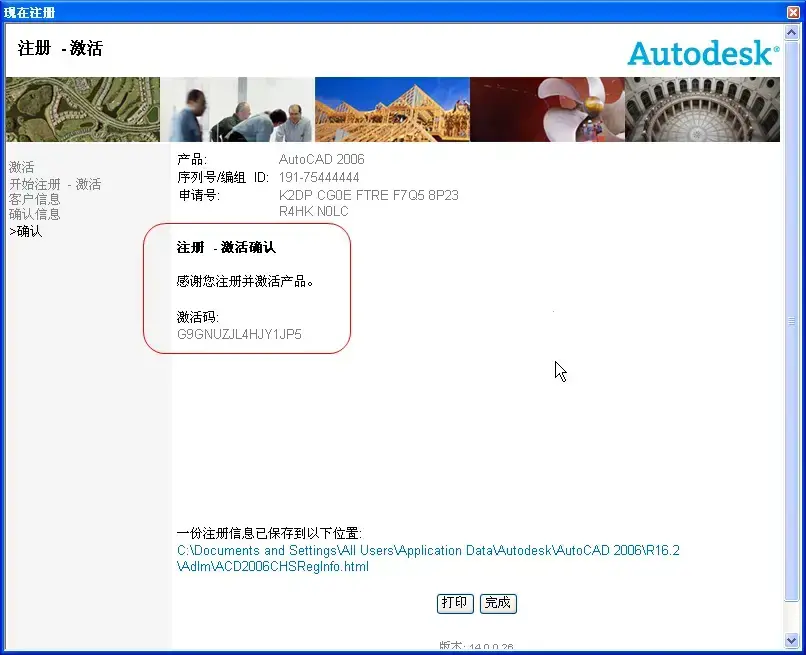The height and width of the screenshot is (655, 806).
Task: Click the 激活码: label
Action: [x=198, y=317]
